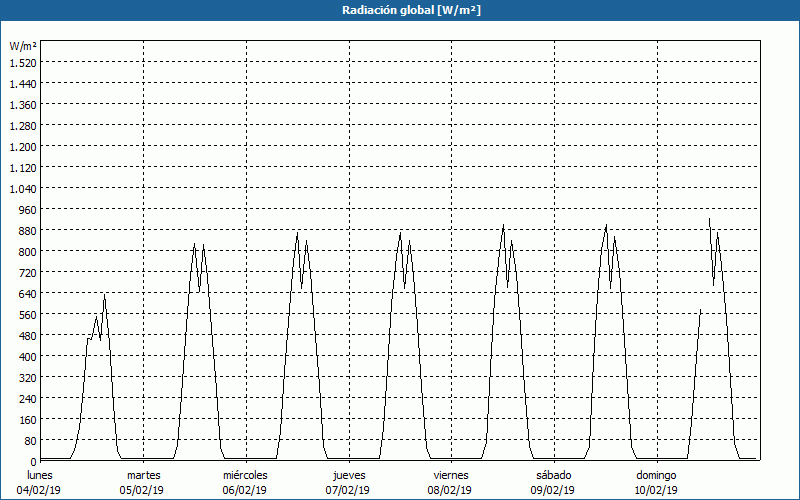Click the 07/02/19 date label

pos(347,490)
